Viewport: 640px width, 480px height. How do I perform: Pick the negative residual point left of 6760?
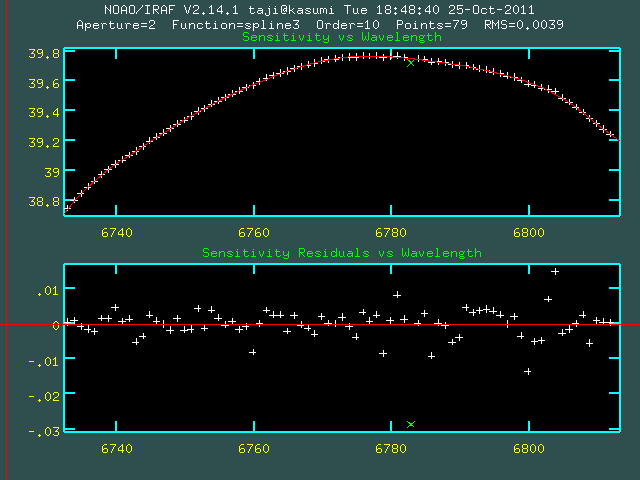click(x=253, y=352)
